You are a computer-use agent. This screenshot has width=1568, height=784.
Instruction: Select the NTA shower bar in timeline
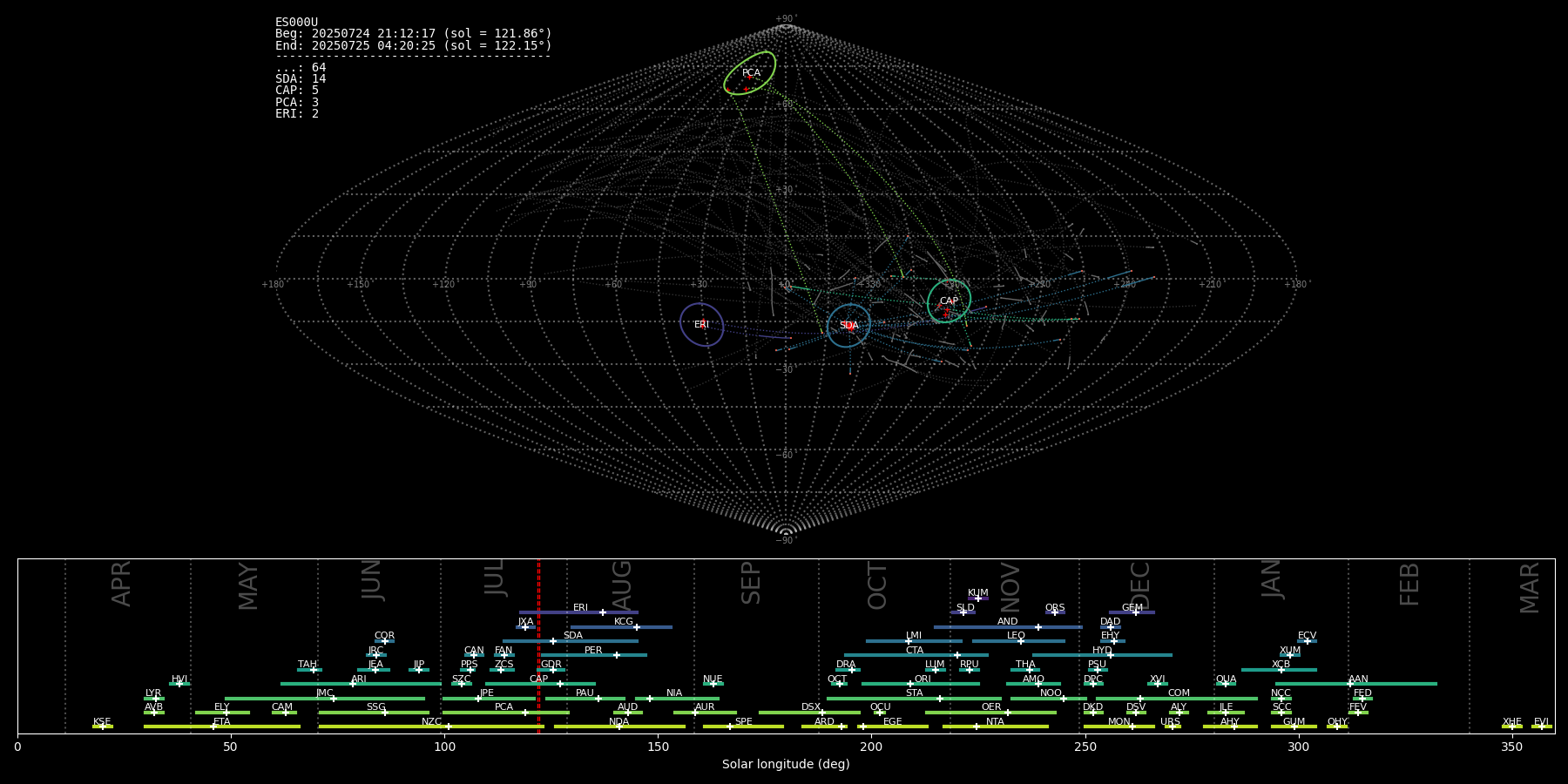[x=995, y=727]
